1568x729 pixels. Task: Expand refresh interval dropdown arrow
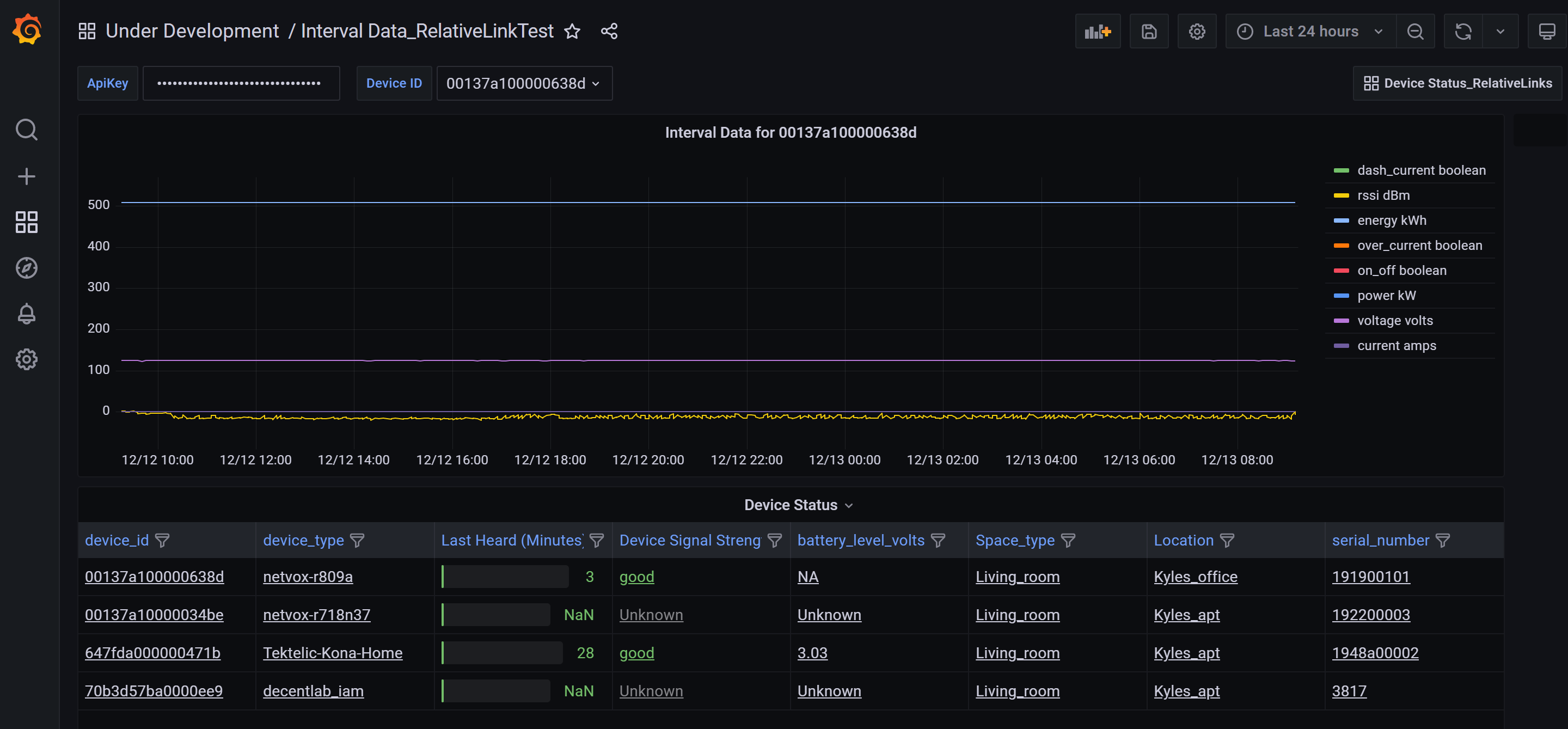click(x=1500, y=32)
